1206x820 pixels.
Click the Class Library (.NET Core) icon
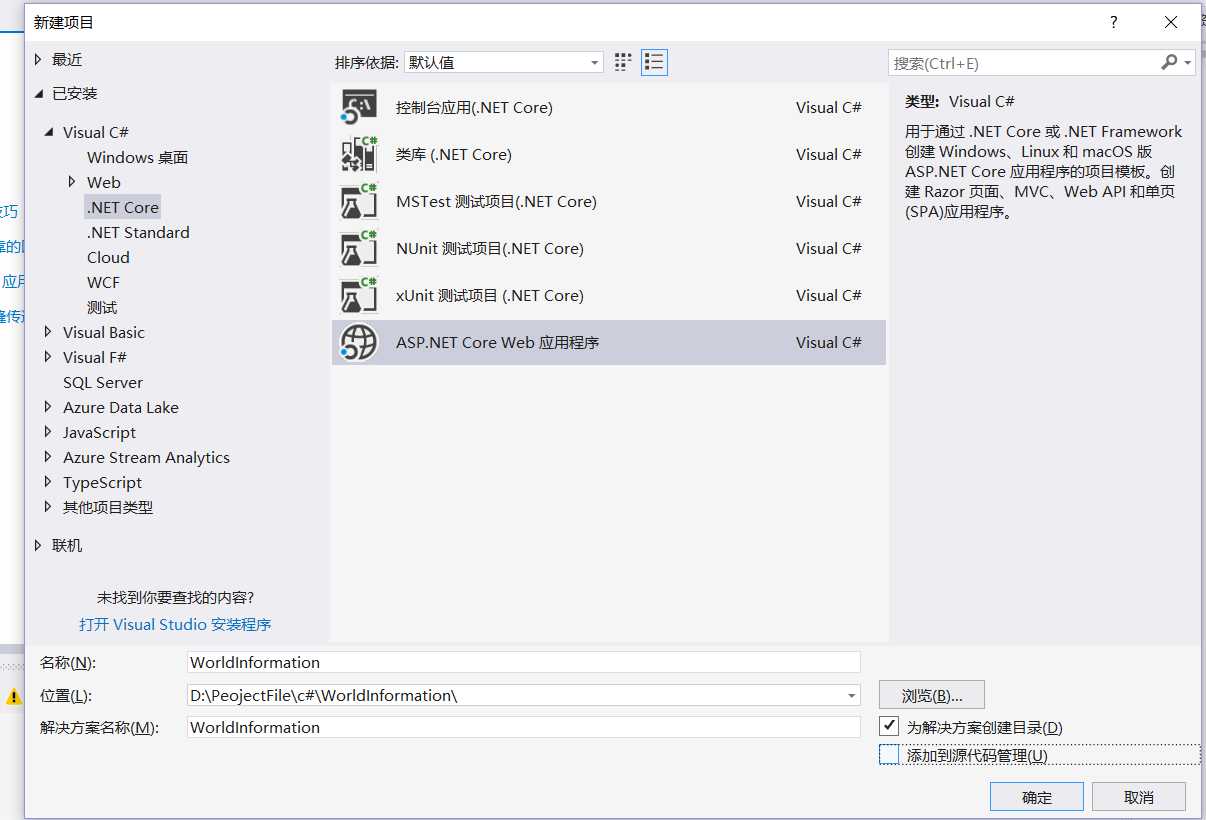coord(359,154)
